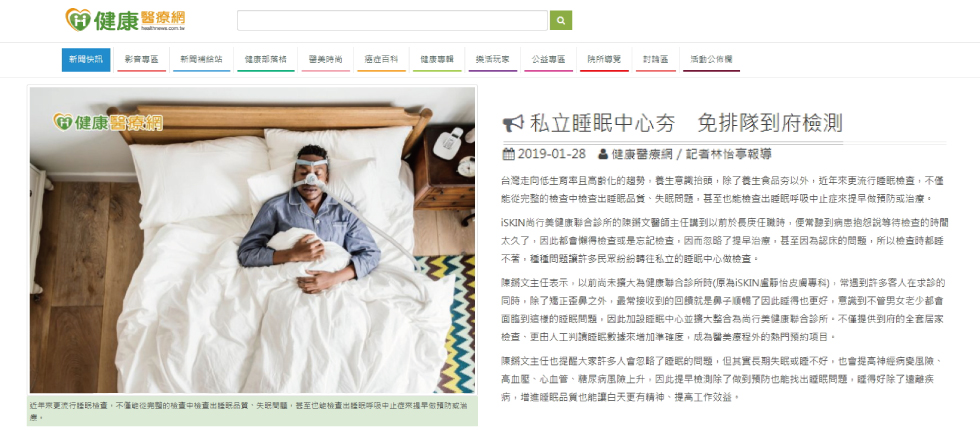
Task: Visit the 健康專輯 menu item
Action: click(437, 60)
